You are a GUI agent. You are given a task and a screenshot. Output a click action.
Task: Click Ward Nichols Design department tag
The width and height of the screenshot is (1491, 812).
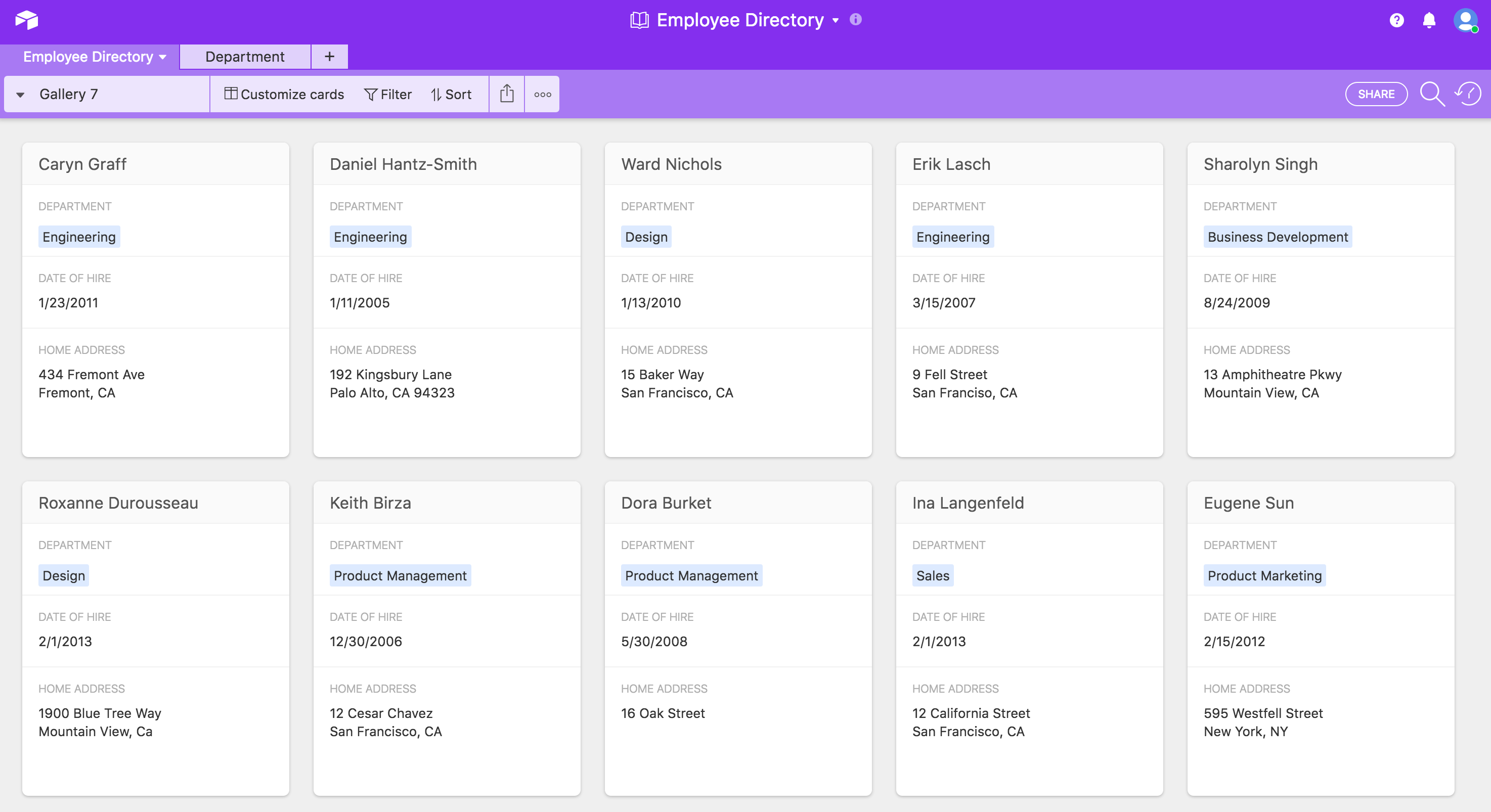646,236
